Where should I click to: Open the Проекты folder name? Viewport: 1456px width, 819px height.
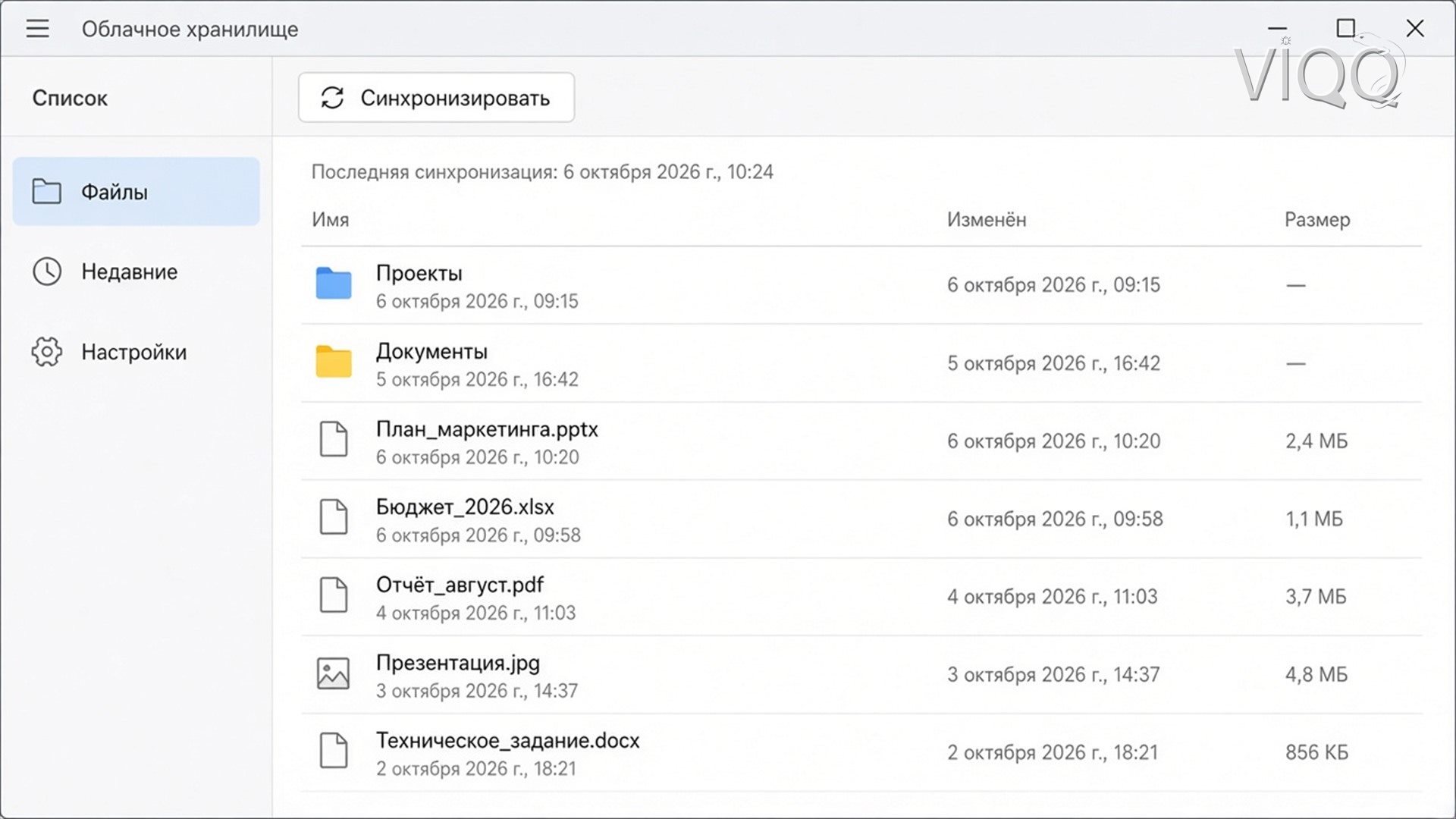coord(419,273)
